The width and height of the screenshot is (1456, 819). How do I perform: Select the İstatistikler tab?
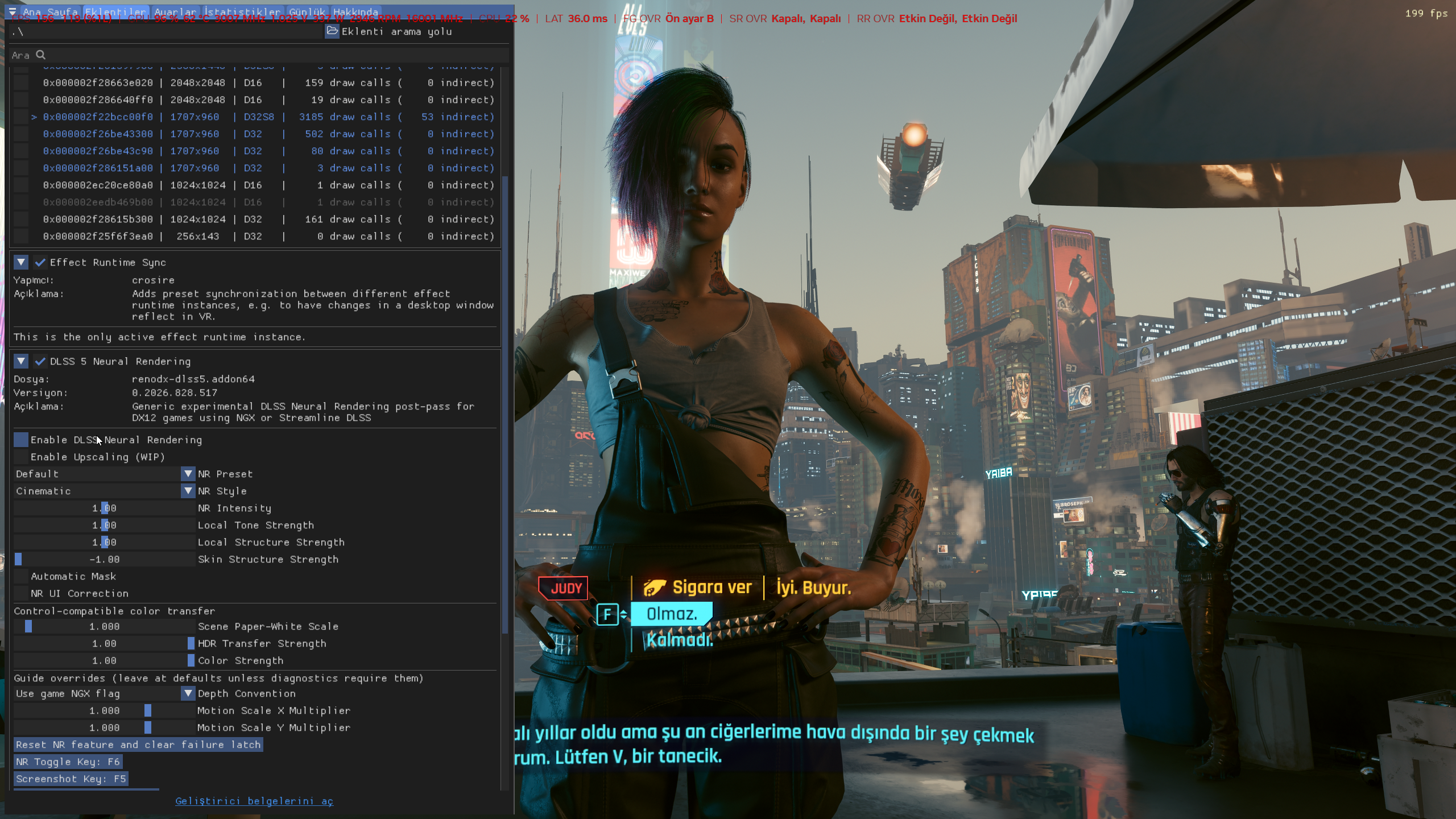242,12
